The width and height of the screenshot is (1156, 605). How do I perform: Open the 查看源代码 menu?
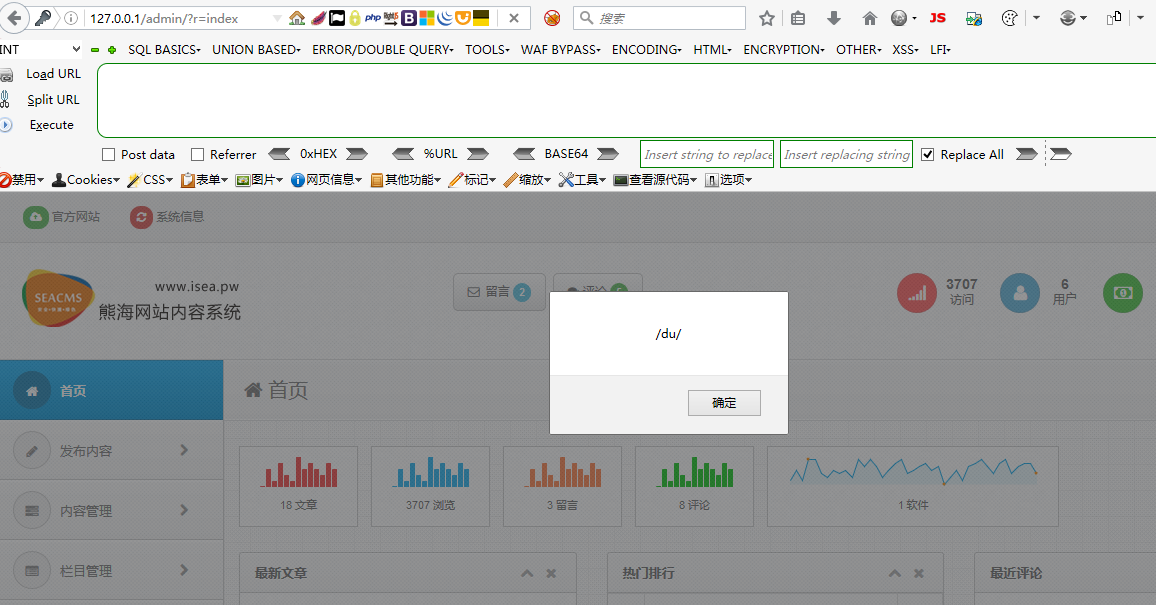655,180
